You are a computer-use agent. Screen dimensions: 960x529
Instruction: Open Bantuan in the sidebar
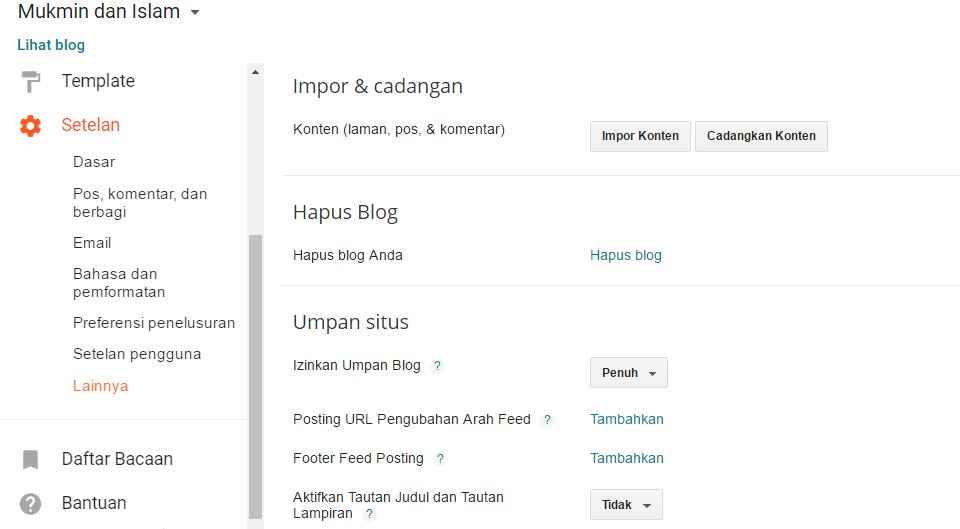click(x=94, y=503)
